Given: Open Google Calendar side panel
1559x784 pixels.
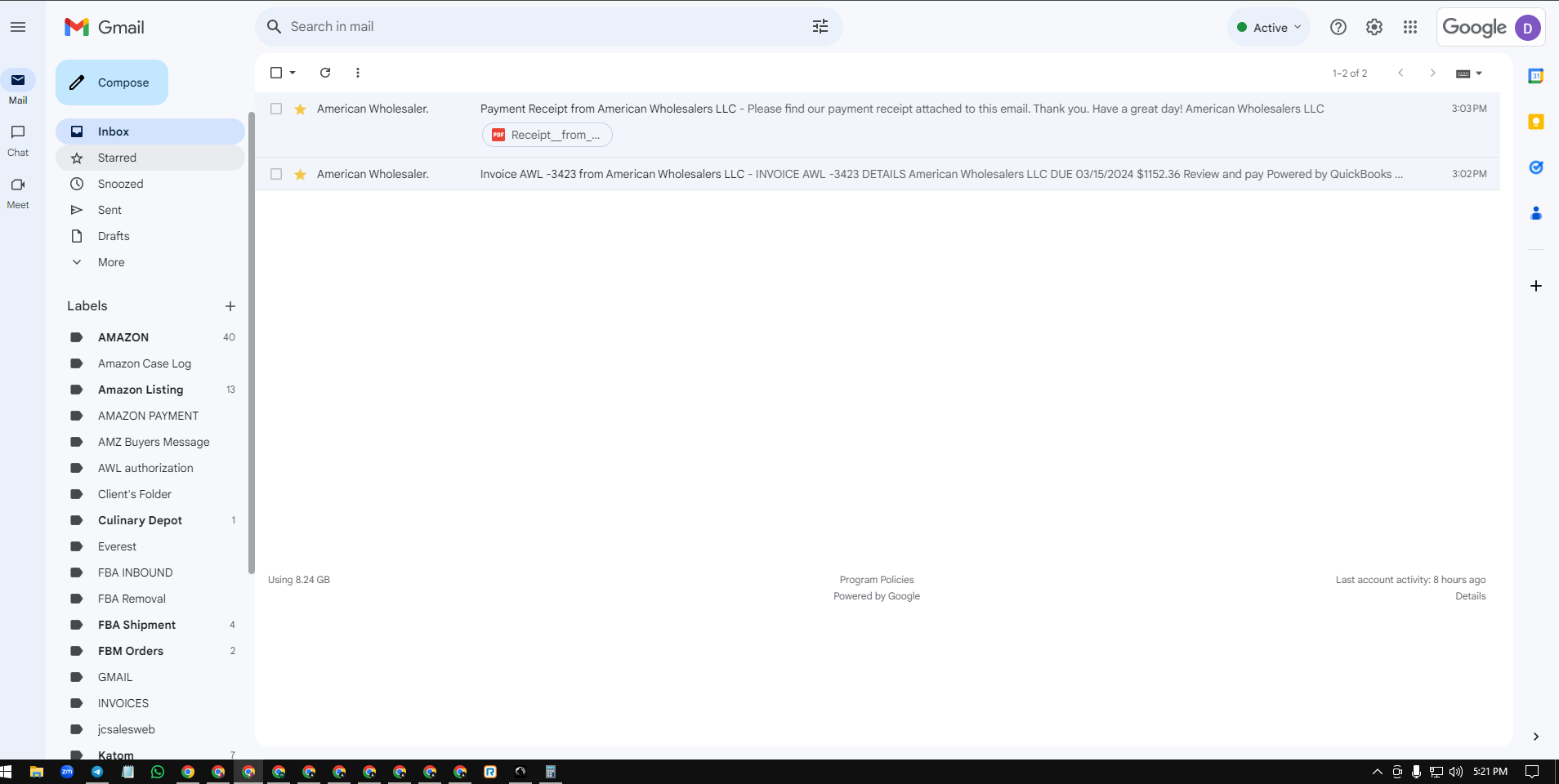Looking at the screenshot, I should 1536,76.
